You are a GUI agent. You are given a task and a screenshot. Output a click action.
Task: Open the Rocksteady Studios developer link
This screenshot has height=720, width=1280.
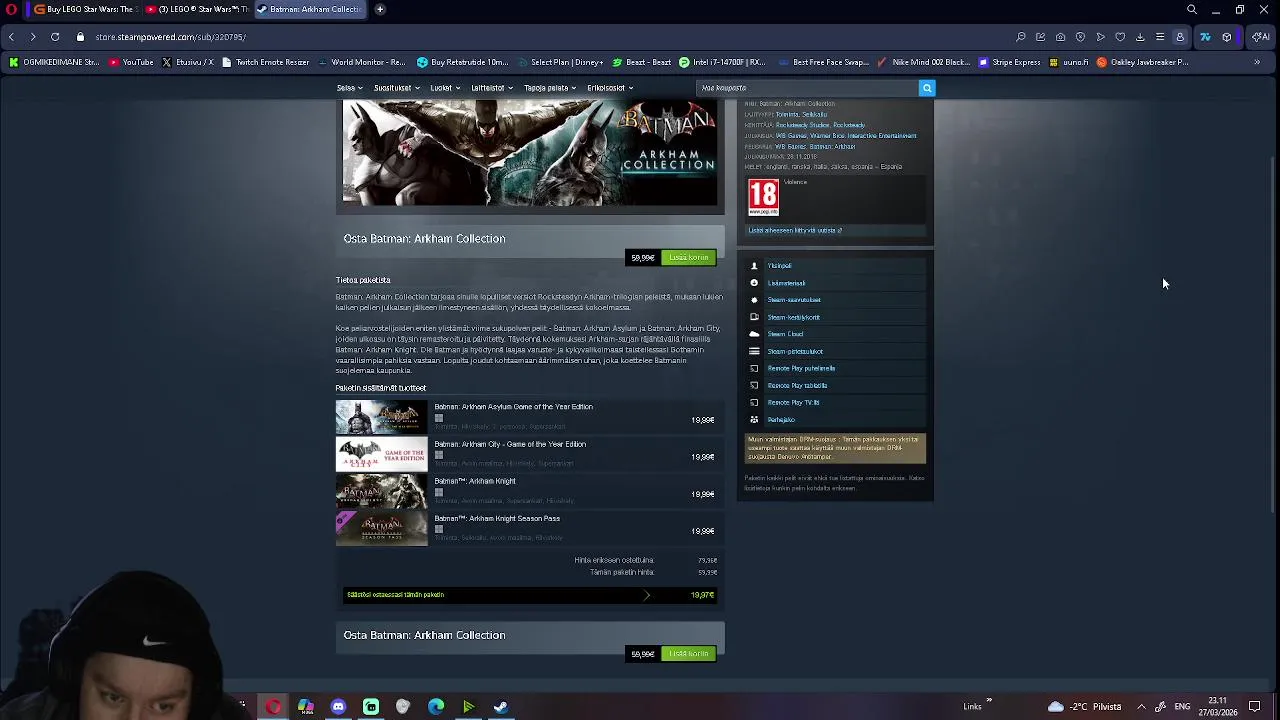point(803,125)
